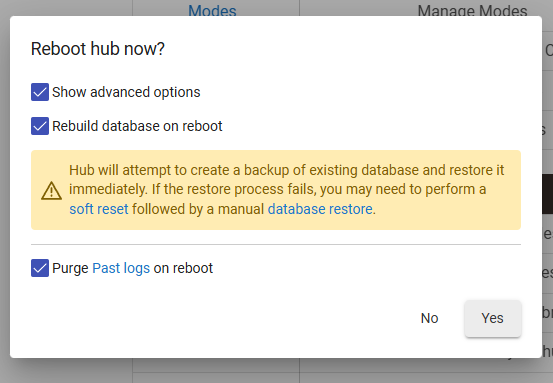Open the soft reset link

pos(99,209)
